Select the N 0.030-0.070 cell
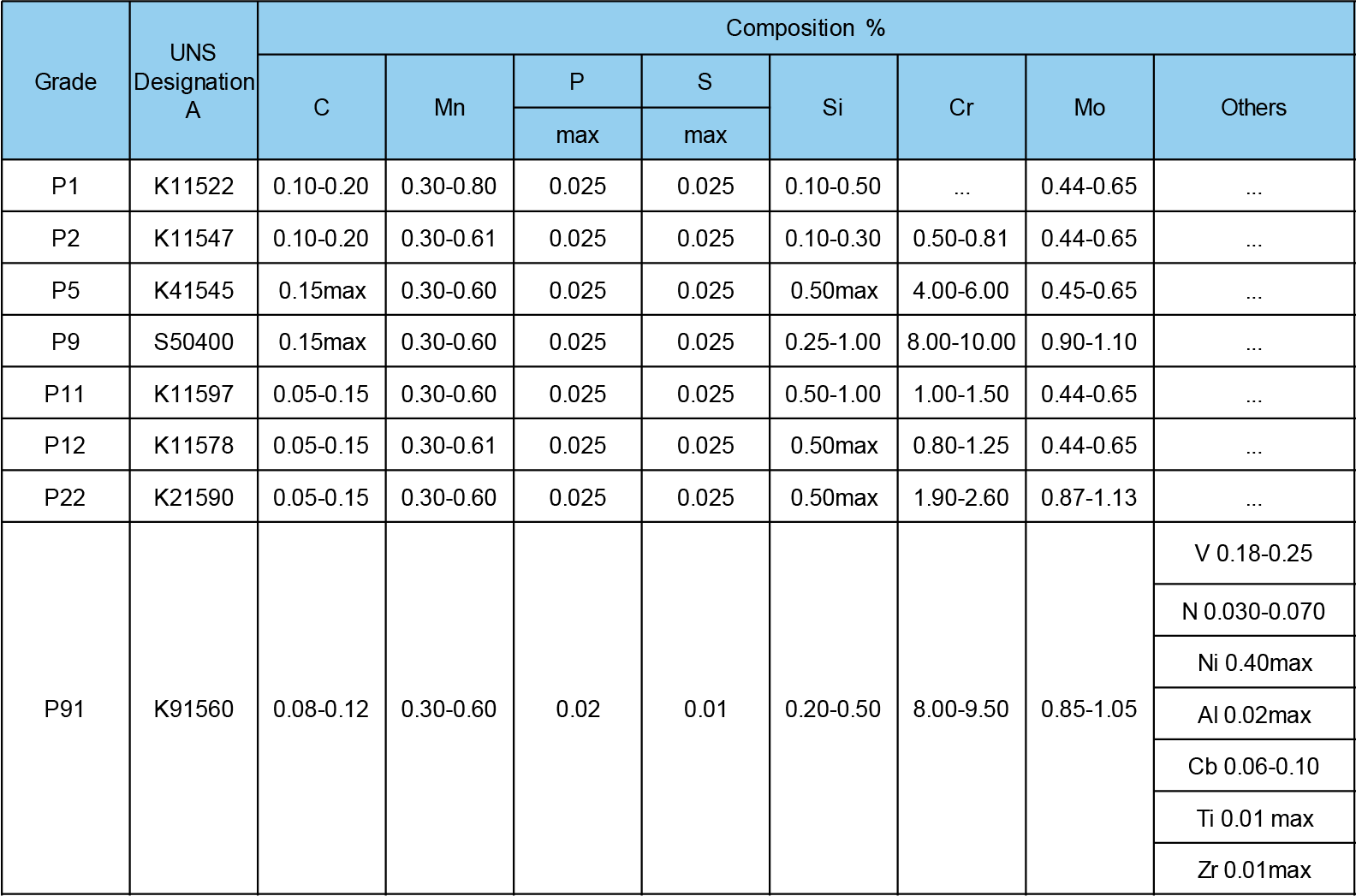The width and height of the screenshot is (1356, 896). click(x=1254, y=611)
